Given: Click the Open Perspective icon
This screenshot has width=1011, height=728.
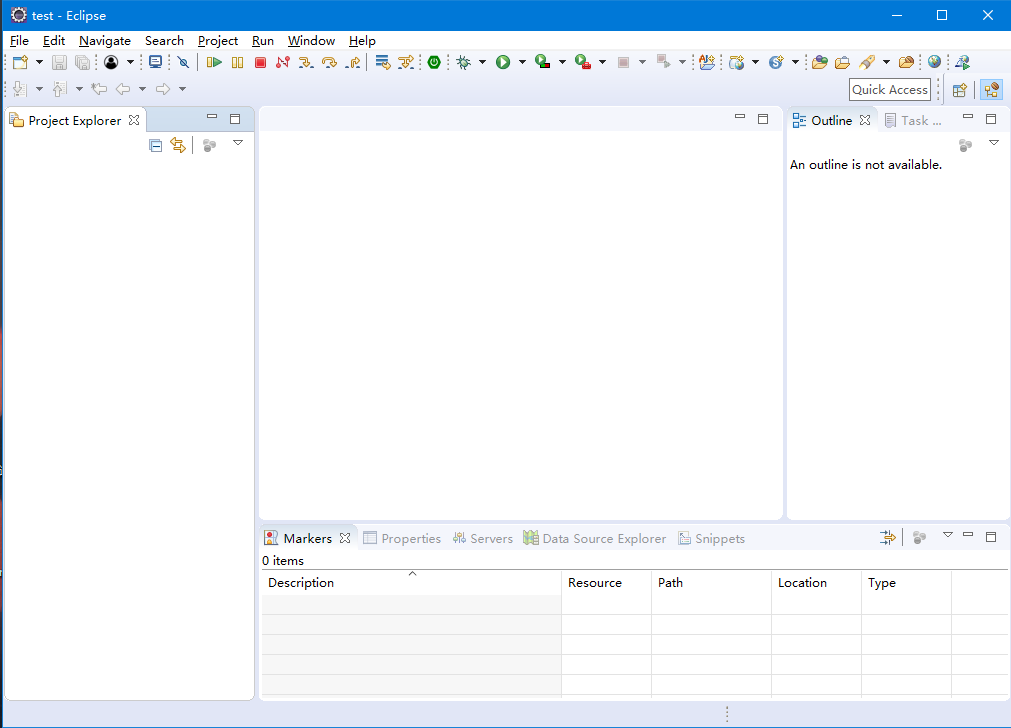Looking at the screenshot, I should [959, 90].
